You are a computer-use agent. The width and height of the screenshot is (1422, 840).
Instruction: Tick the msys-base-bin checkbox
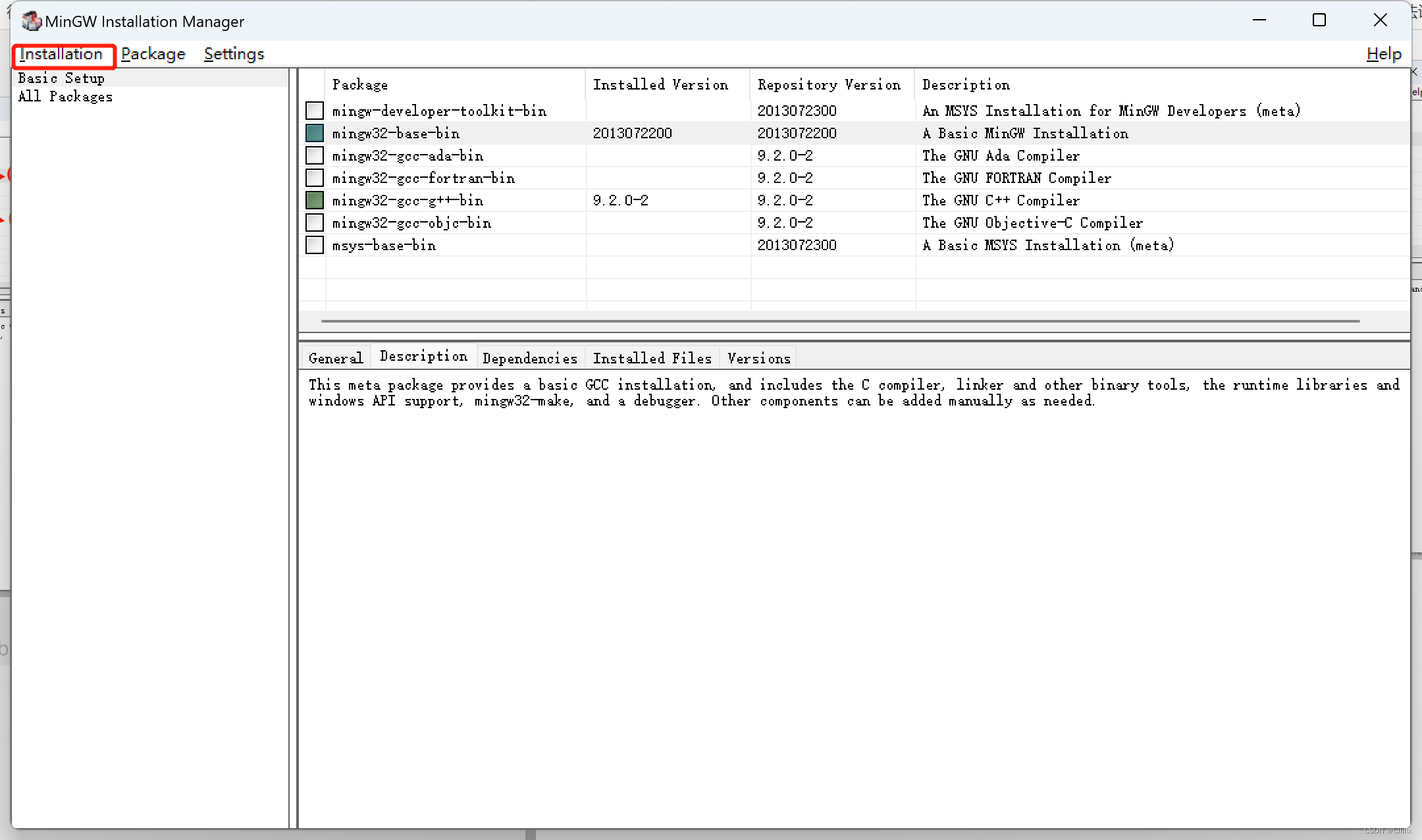coord(315,245)
